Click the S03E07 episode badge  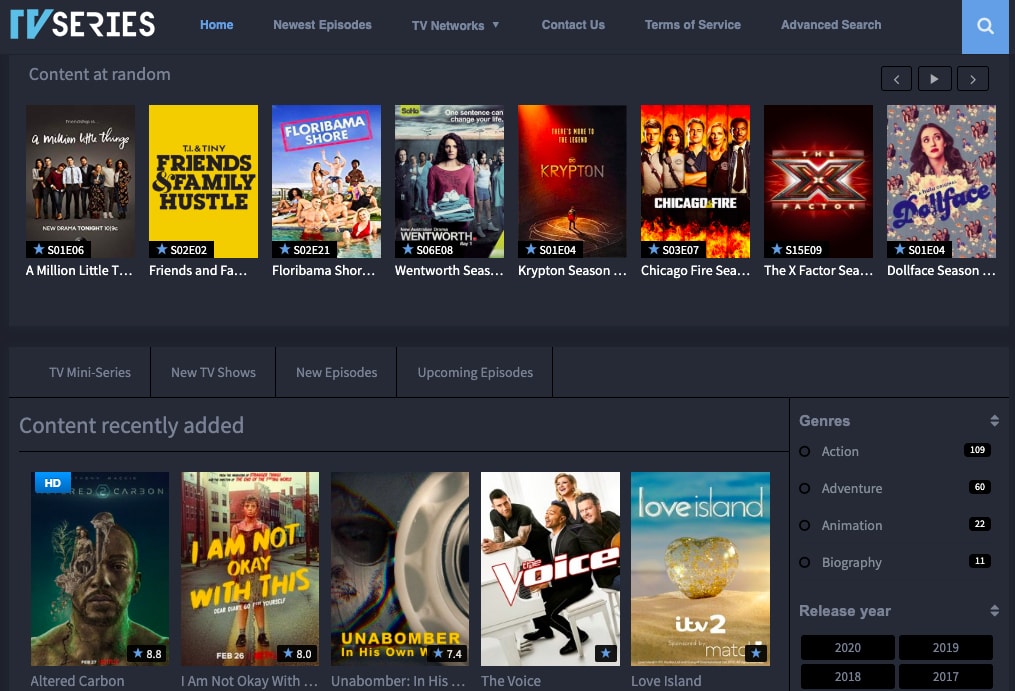click(674, 249)
